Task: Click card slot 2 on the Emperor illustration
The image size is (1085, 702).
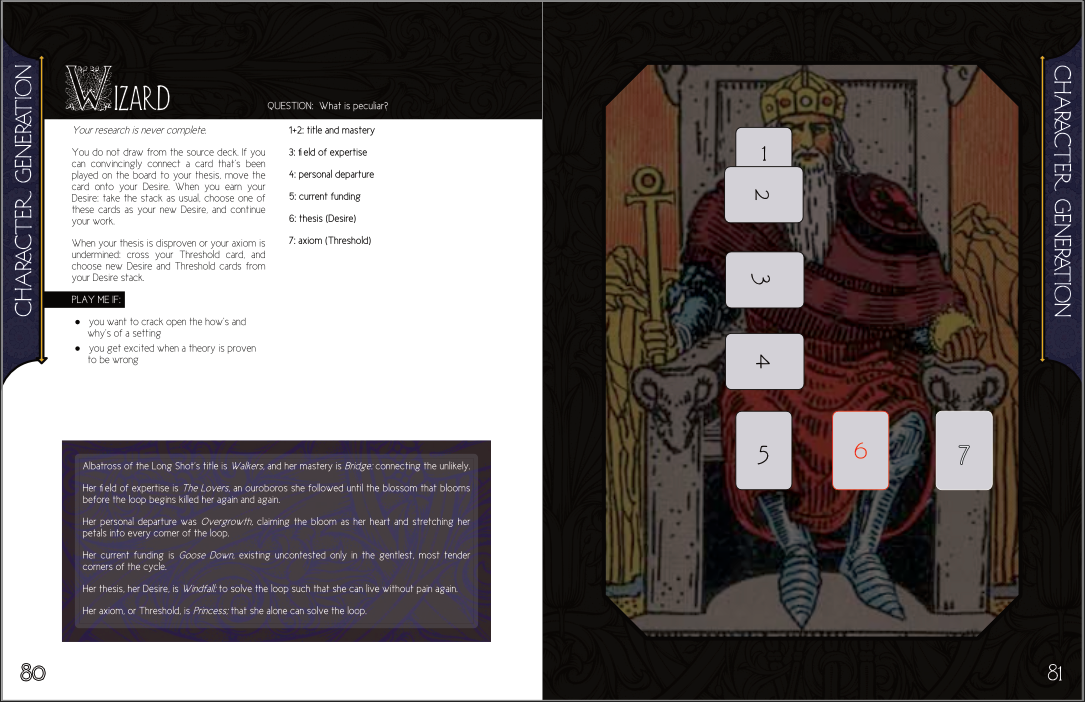Action: tap(764, 194)
